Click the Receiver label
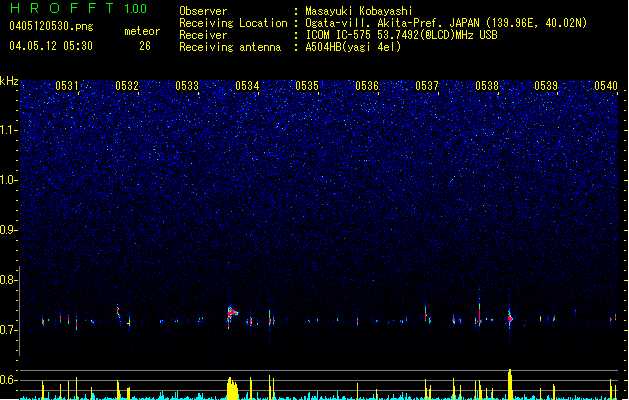629x400 pixels. 203,35
